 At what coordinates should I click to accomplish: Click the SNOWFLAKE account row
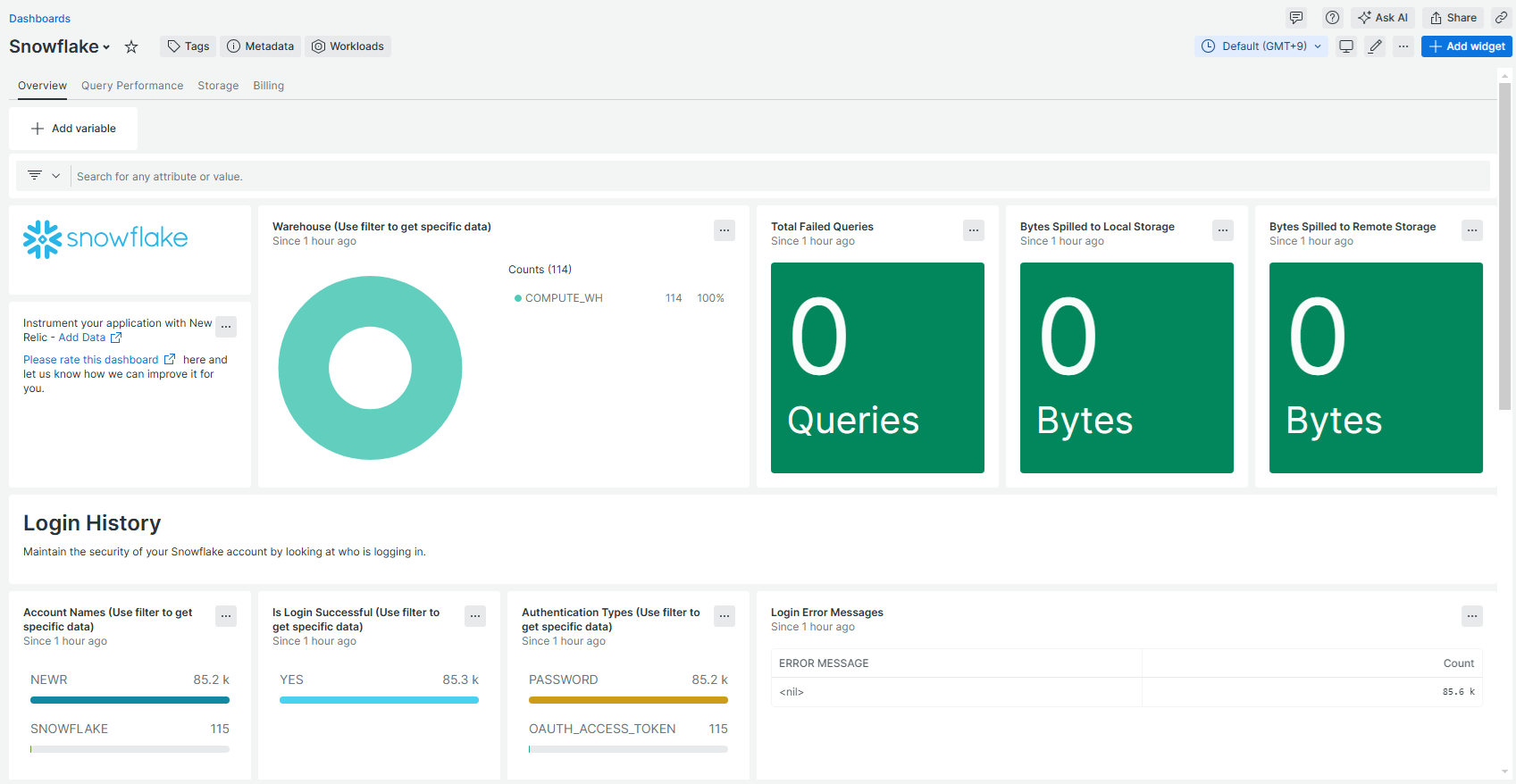[x=130, y=738]
